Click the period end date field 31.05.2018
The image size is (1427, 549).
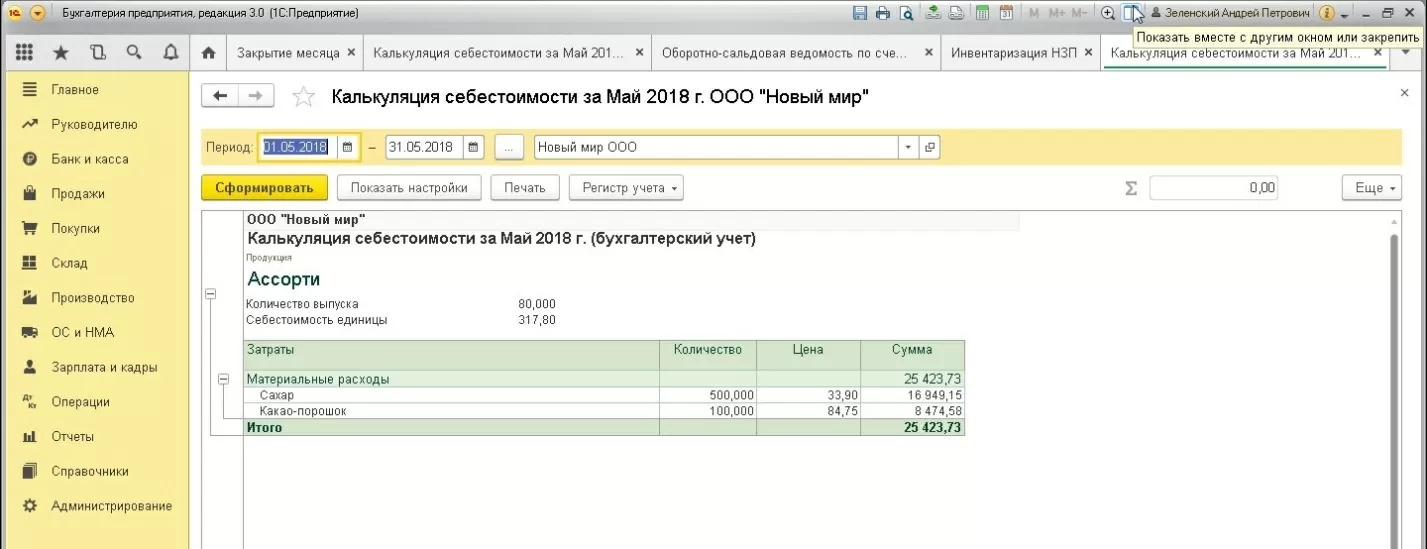click(x=425, y=147)
